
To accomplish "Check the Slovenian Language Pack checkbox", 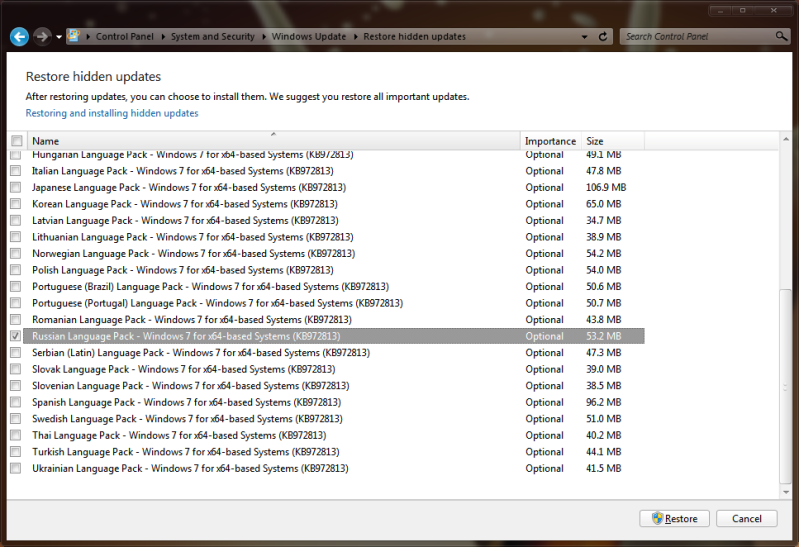I will pos(16,385).
